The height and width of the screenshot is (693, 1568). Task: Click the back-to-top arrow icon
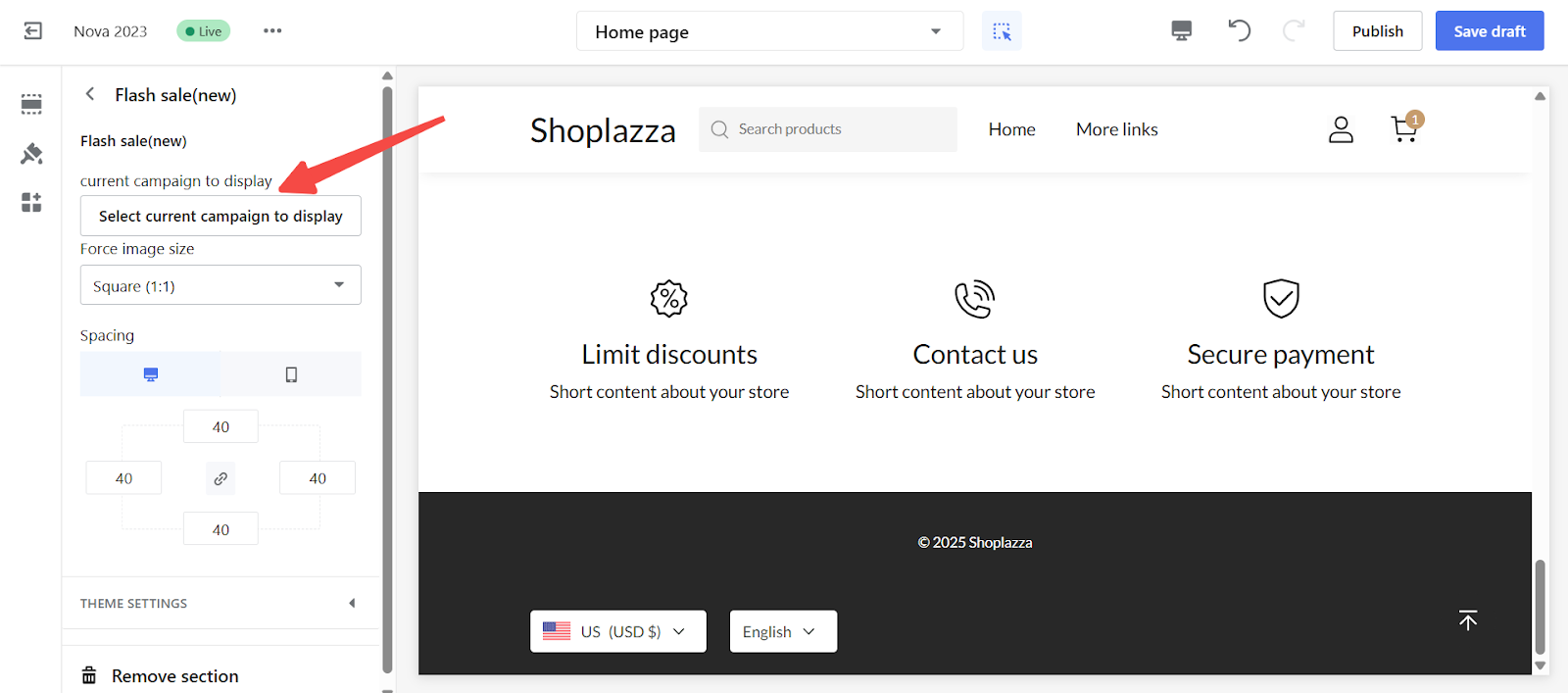(x=1468, y=620)
